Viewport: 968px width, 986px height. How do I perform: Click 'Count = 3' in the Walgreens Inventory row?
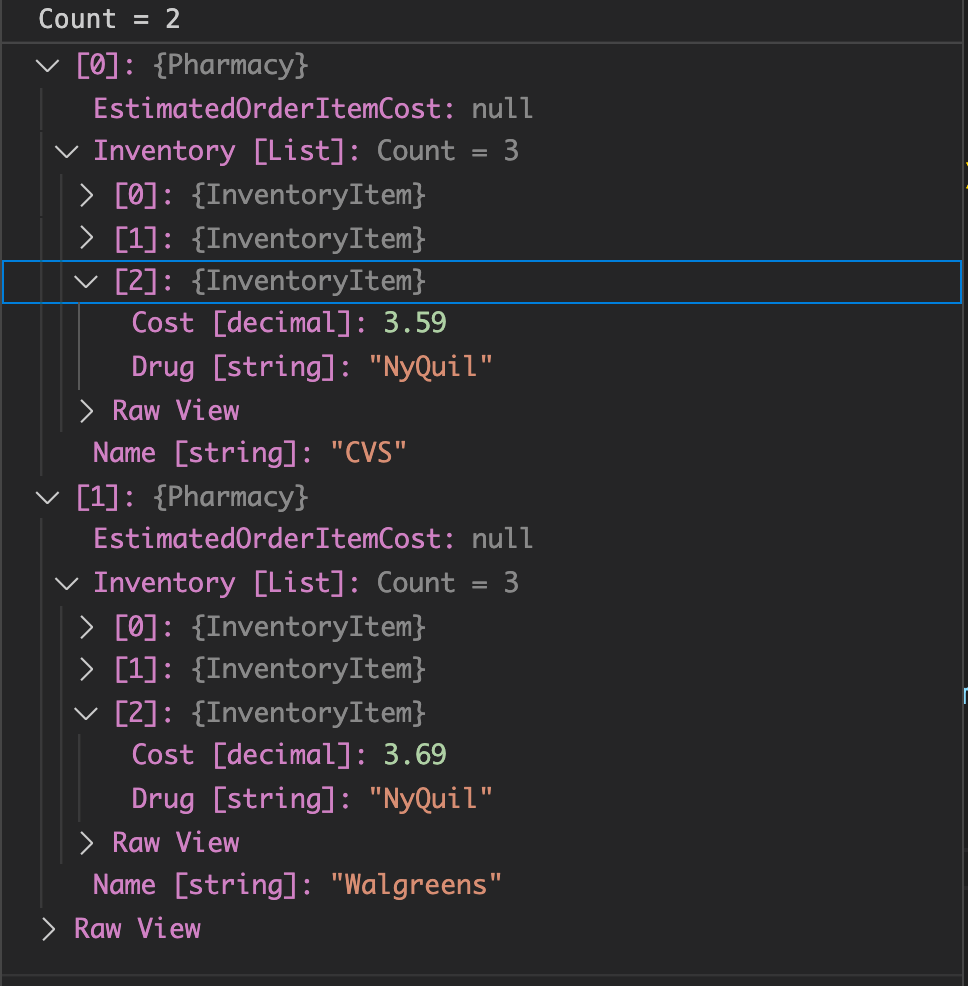coord(448,583)
